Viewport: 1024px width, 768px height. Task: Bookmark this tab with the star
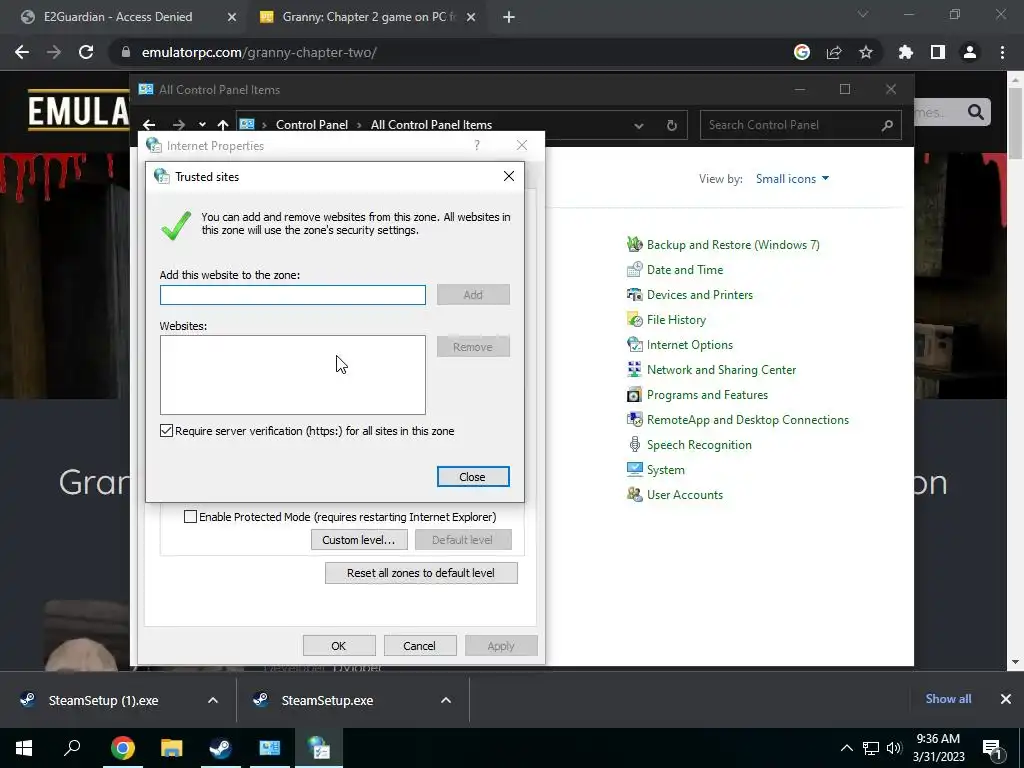coord(866,52)
